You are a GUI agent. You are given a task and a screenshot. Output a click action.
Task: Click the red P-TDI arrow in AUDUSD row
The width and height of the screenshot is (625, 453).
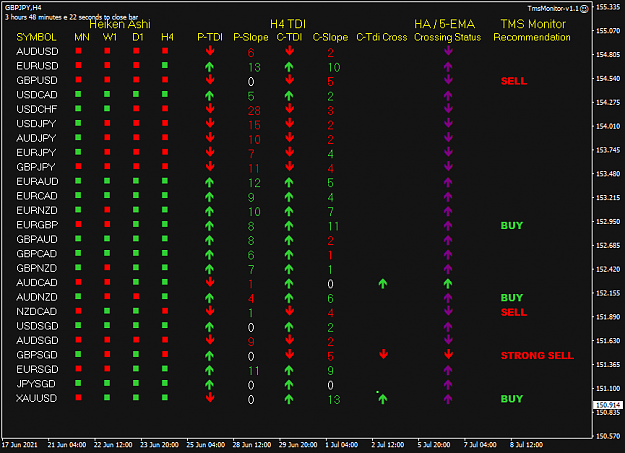tap(210, 51)
